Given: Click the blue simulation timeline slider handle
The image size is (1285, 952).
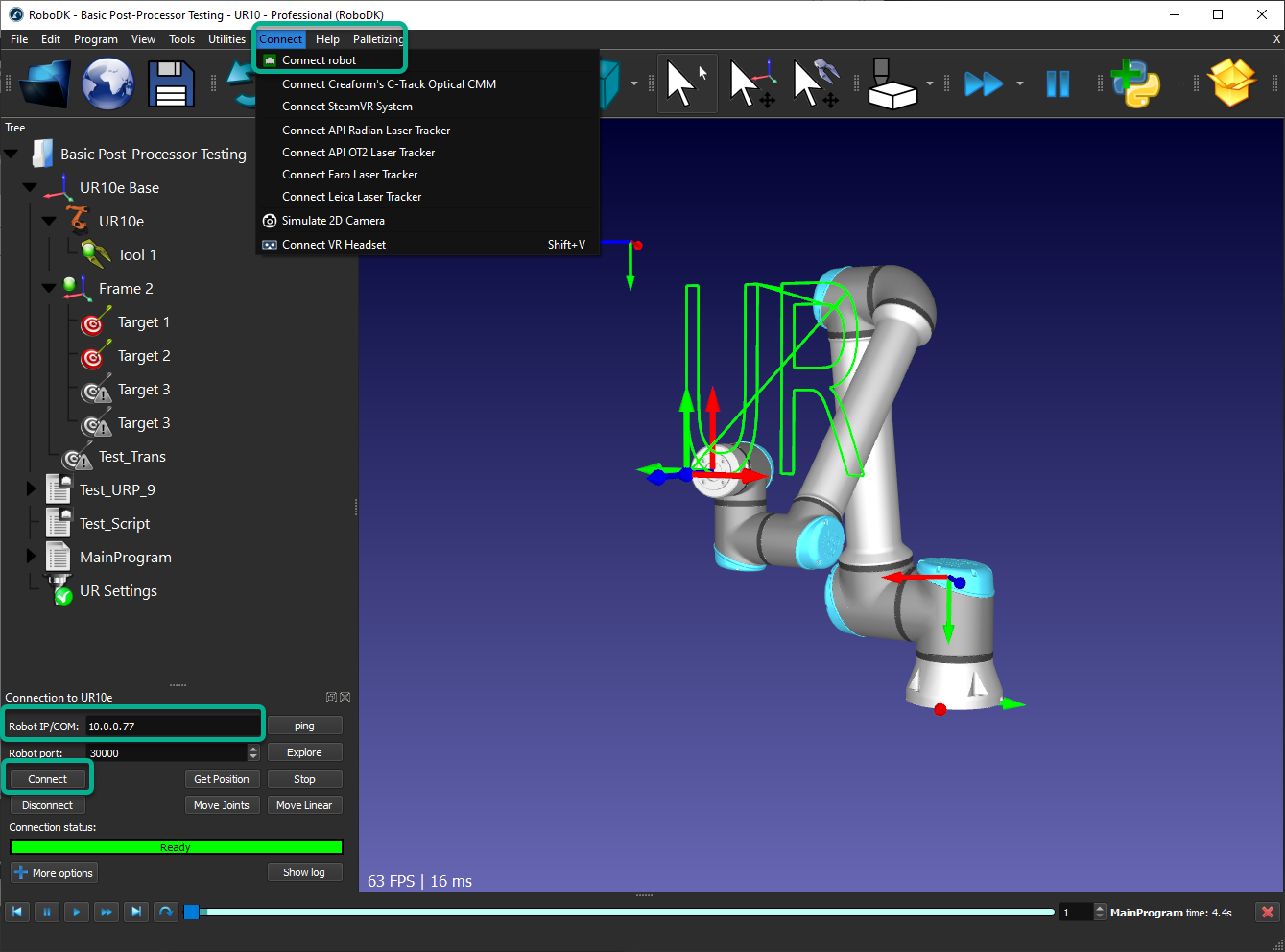Looking at the screenshot, I should tap(192, 912).
